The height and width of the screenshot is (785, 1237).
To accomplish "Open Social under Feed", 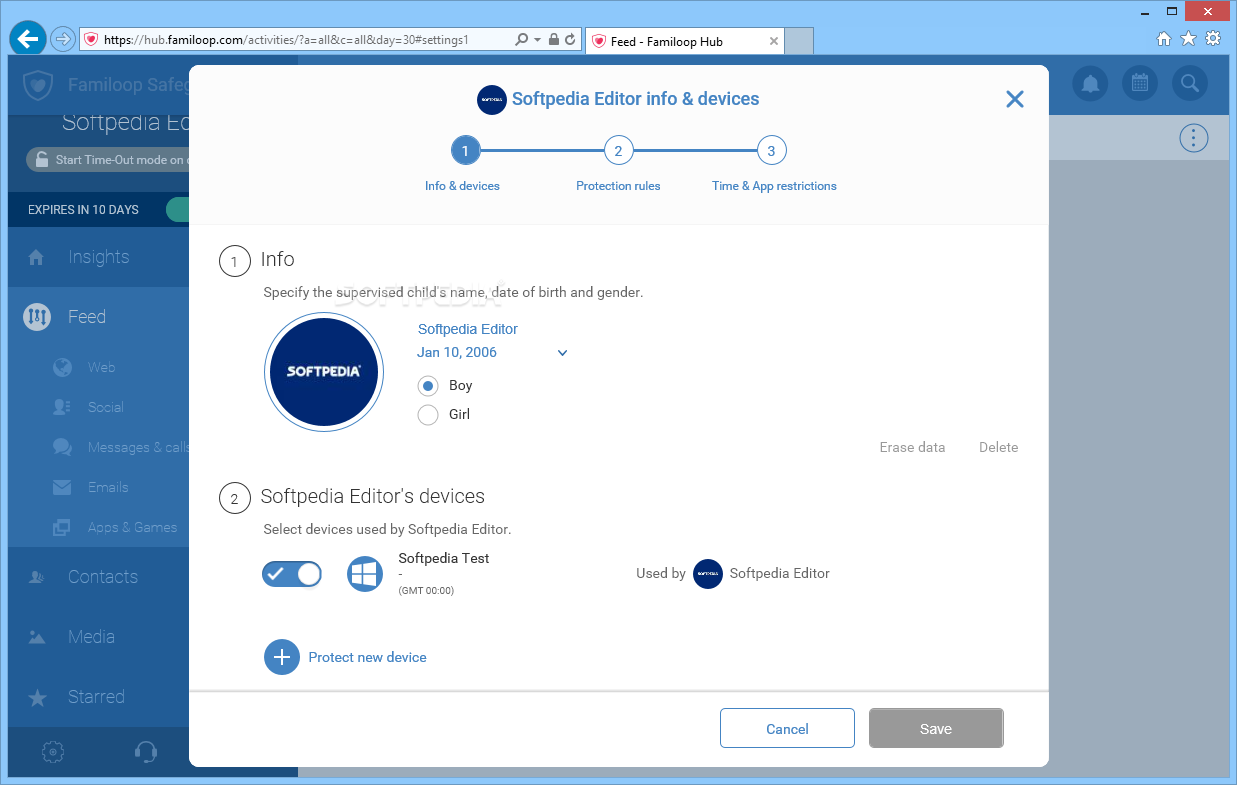I will point(105,407).
